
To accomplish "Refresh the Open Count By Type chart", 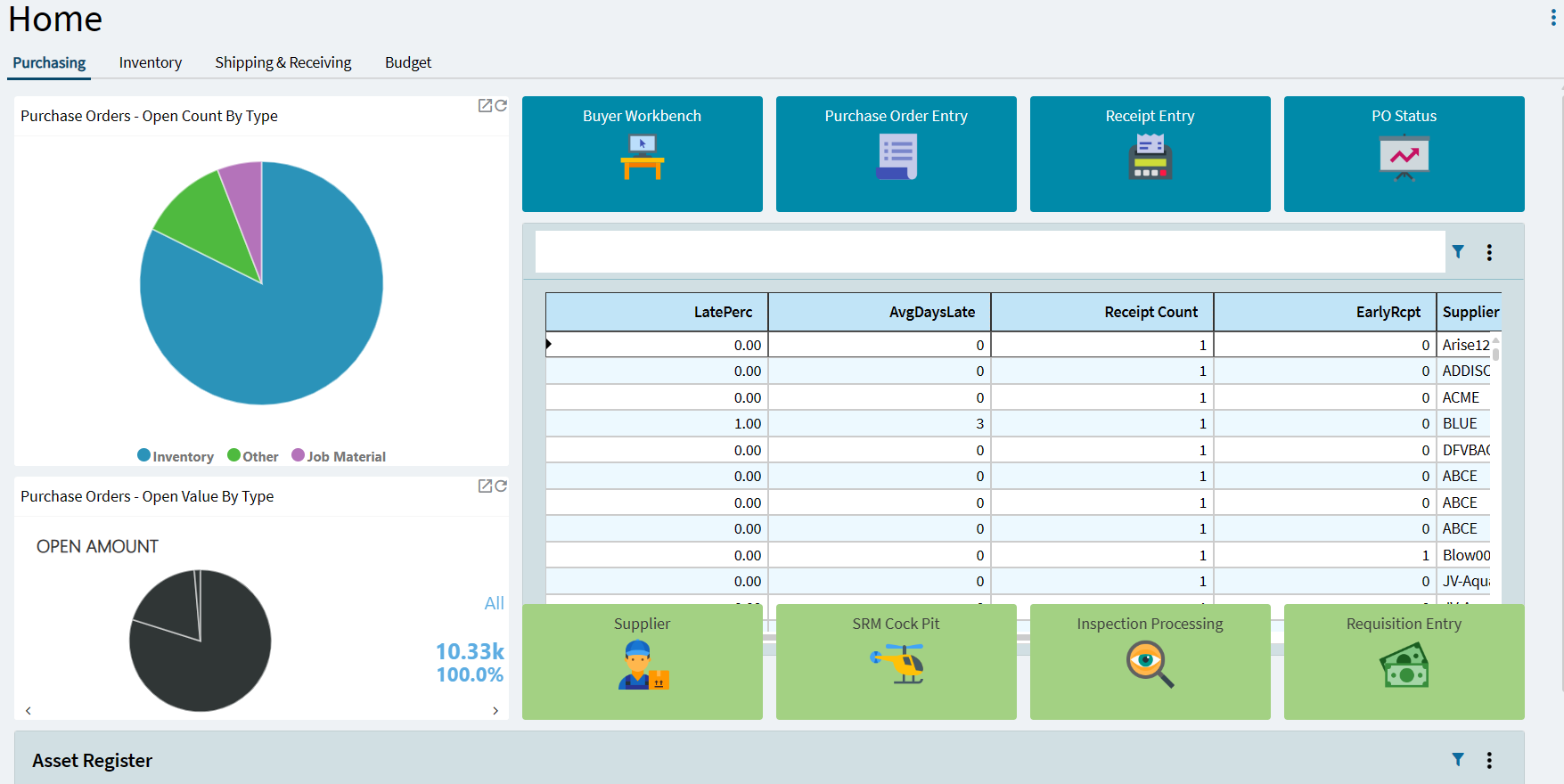I will (x=501, y=105).
